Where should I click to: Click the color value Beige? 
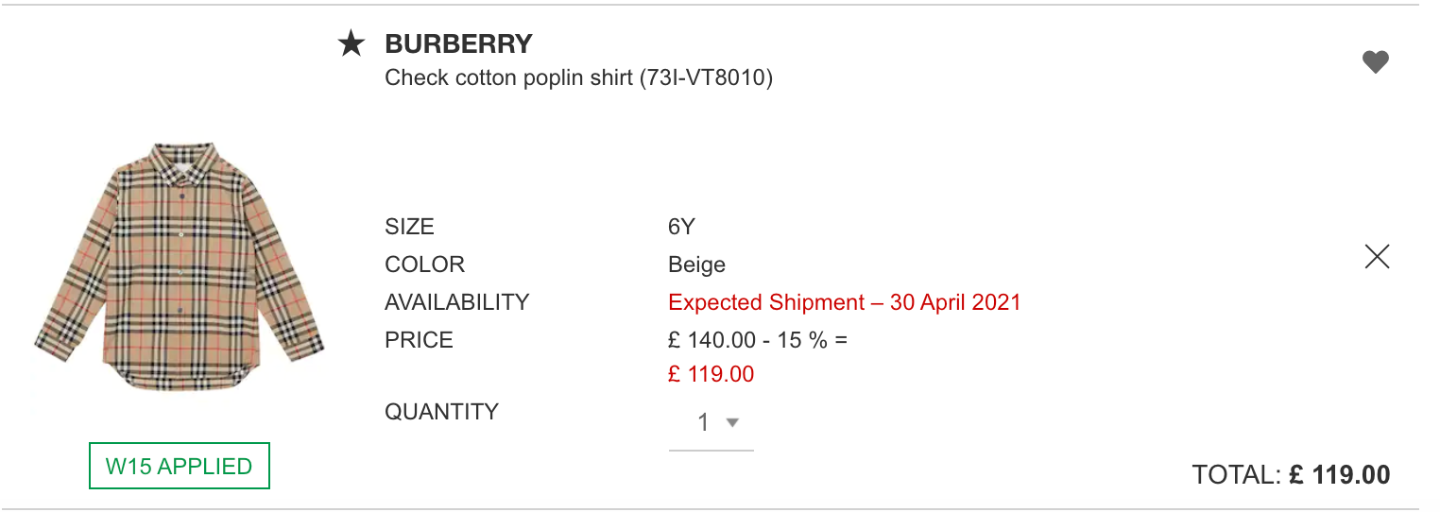pos(697,265)
